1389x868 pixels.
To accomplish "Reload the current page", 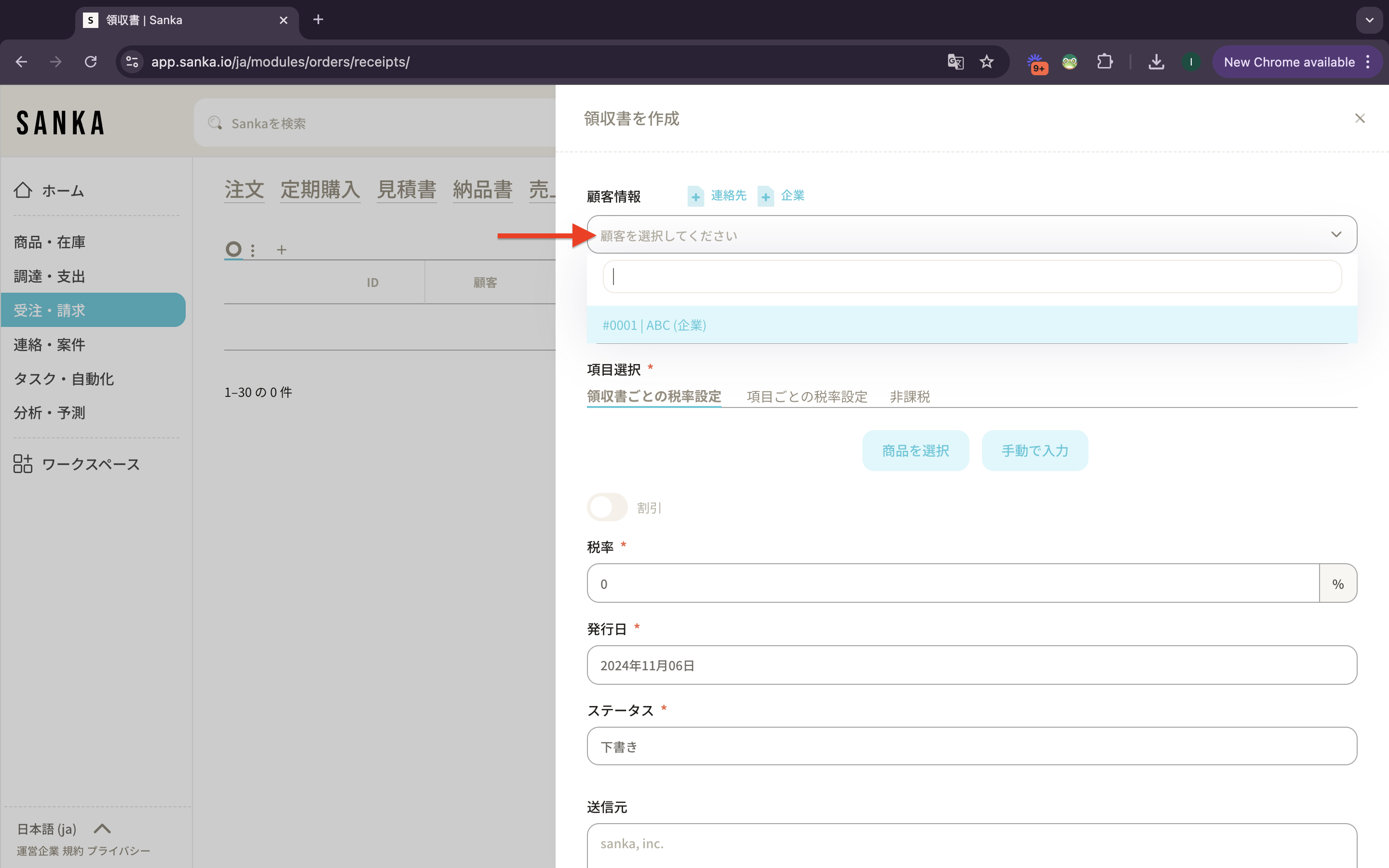I will point(91,62).
